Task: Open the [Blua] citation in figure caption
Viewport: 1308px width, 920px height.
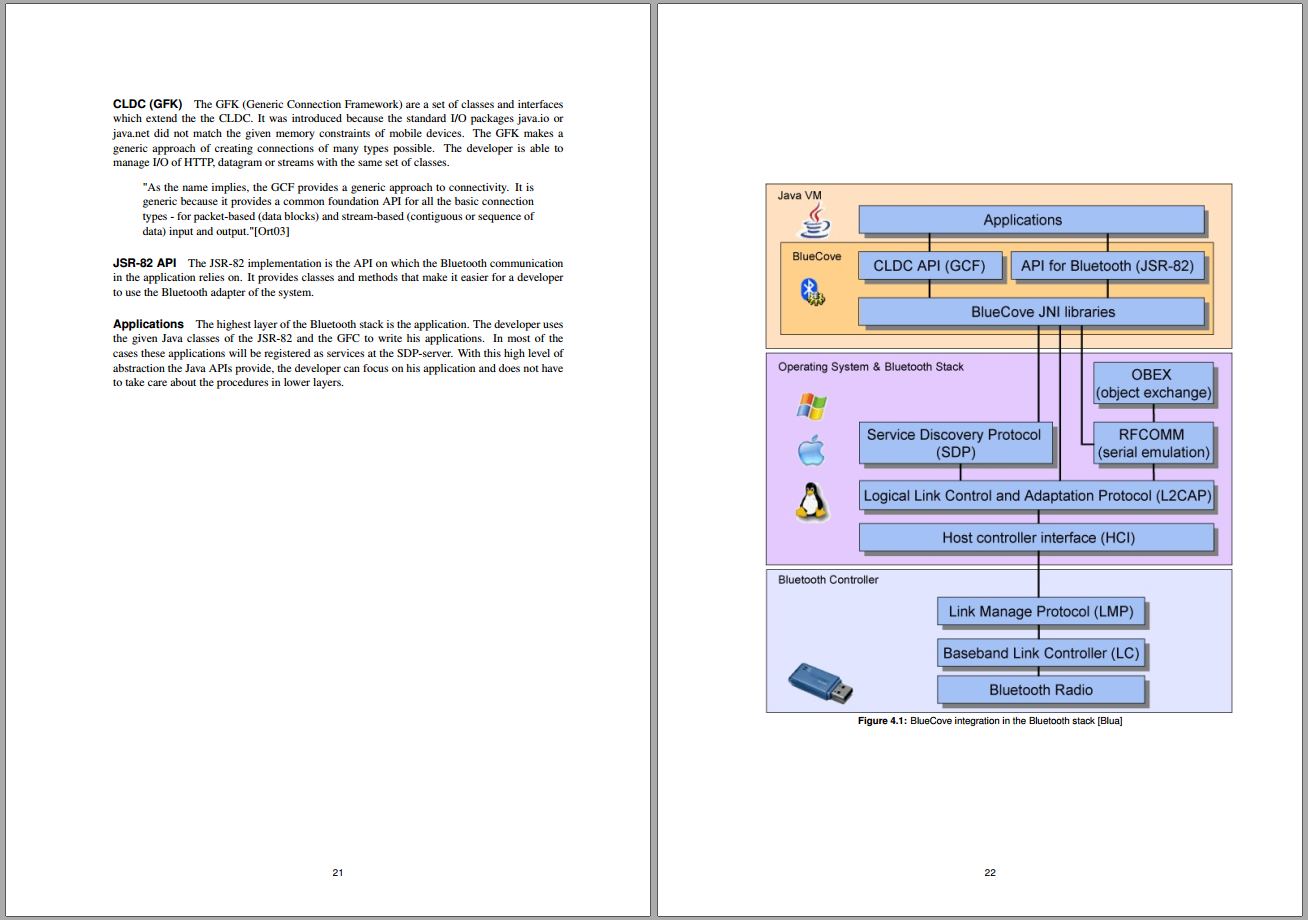Action: (x=1109, y=721)
